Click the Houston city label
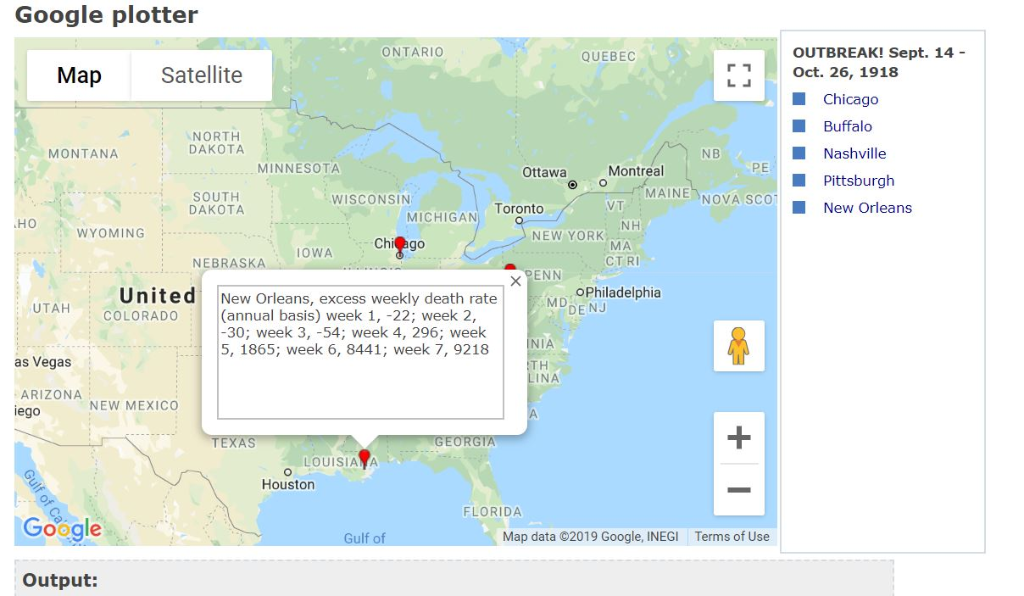1024x596 pixels. click(288, 484)
